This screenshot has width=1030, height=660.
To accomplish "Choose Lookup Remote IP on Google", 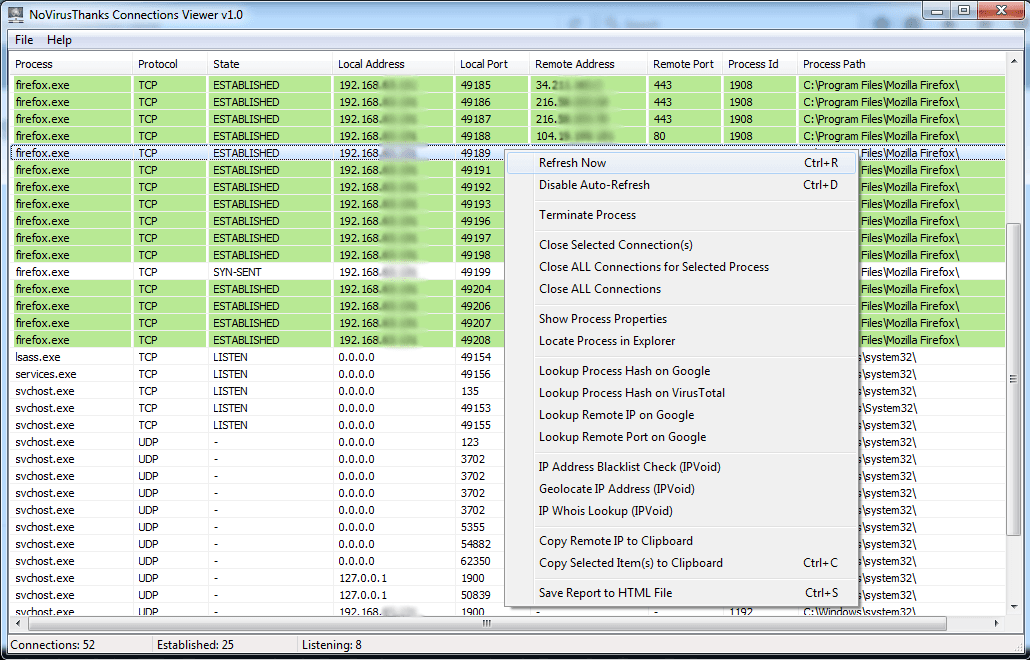I will (x=682, y=415).
